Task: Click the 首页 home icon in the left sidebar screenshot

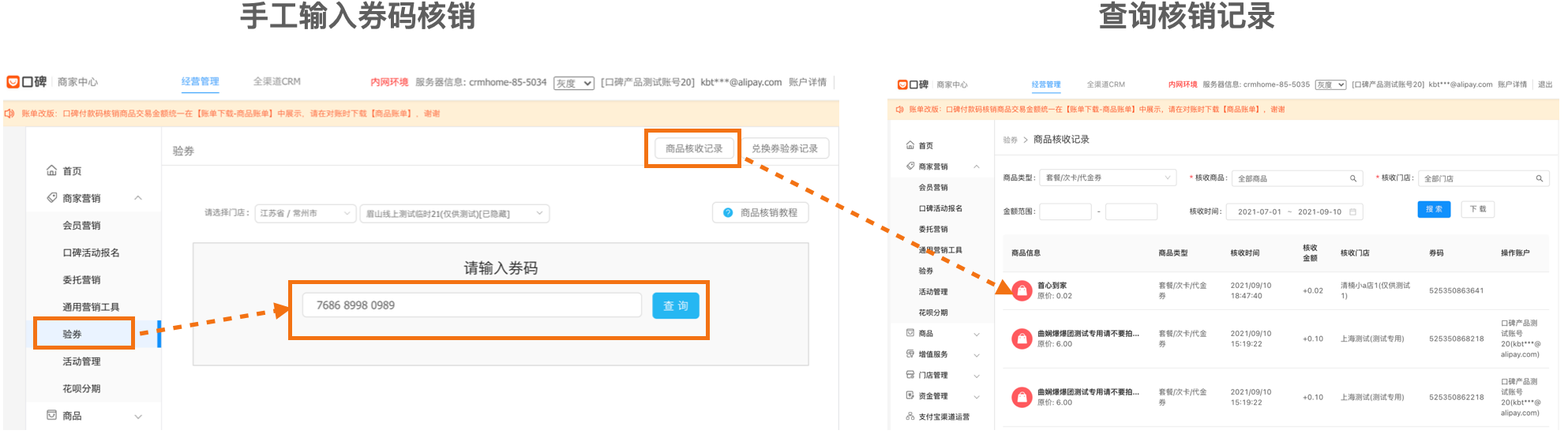Action: 51,170
